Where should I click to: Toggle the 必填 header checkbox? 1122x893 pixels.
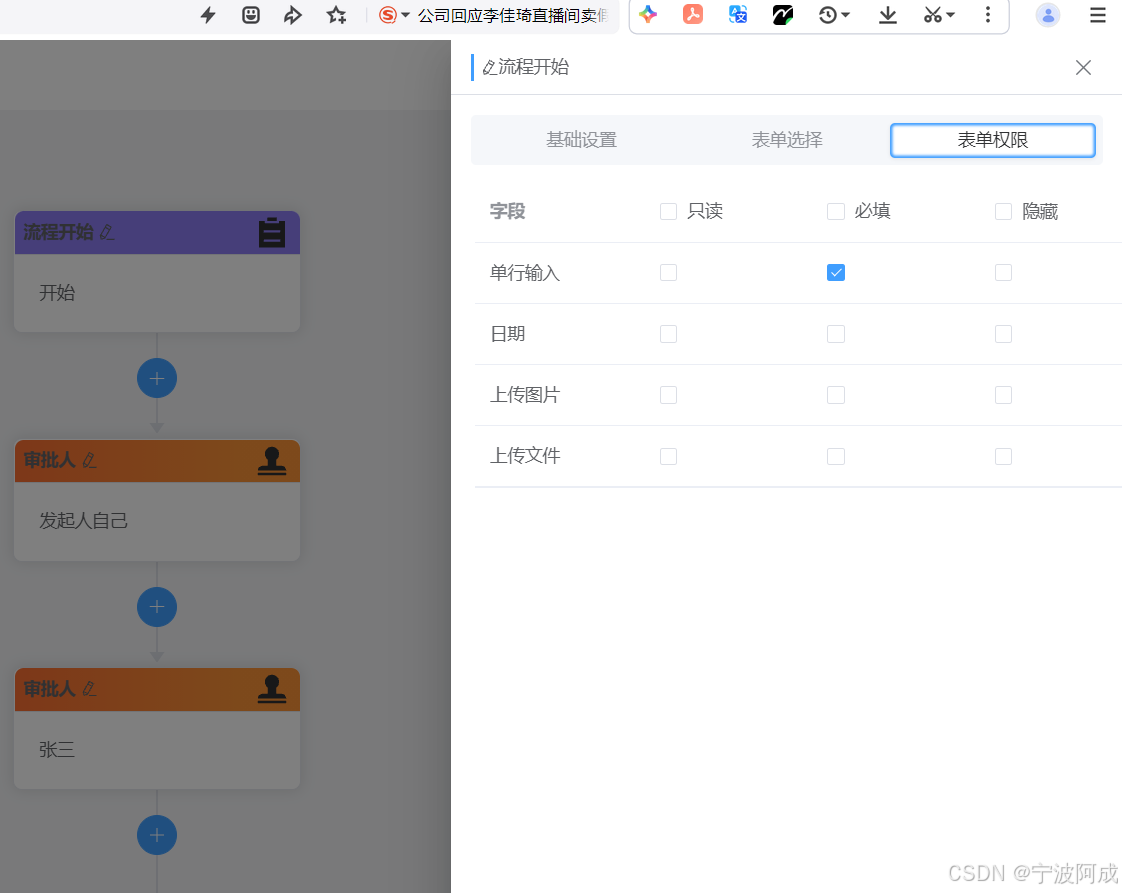[836, 211]
